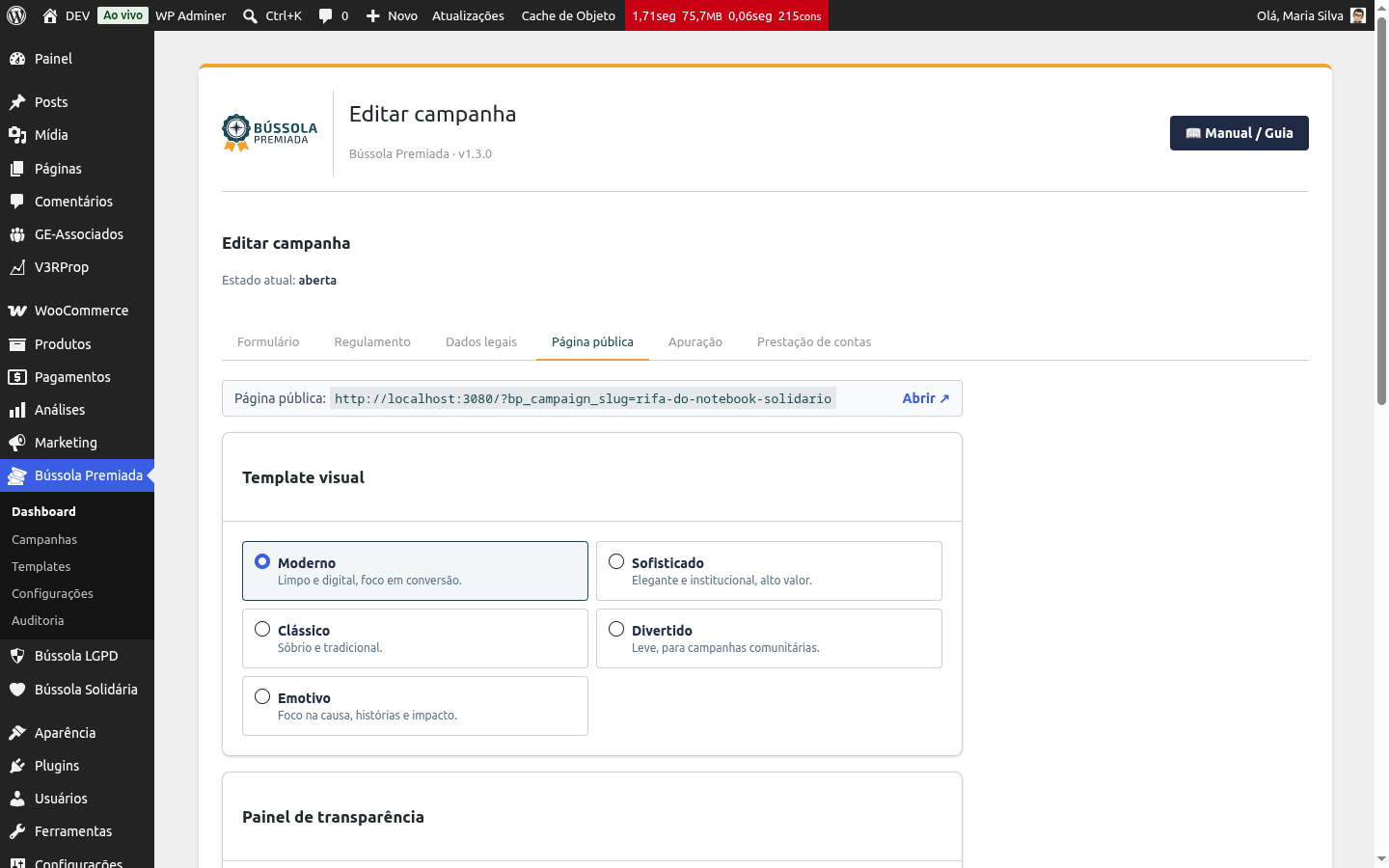
Task: Click the Ferramentas wrench icon
Action: pyautogui.click(x=17, y=831)
